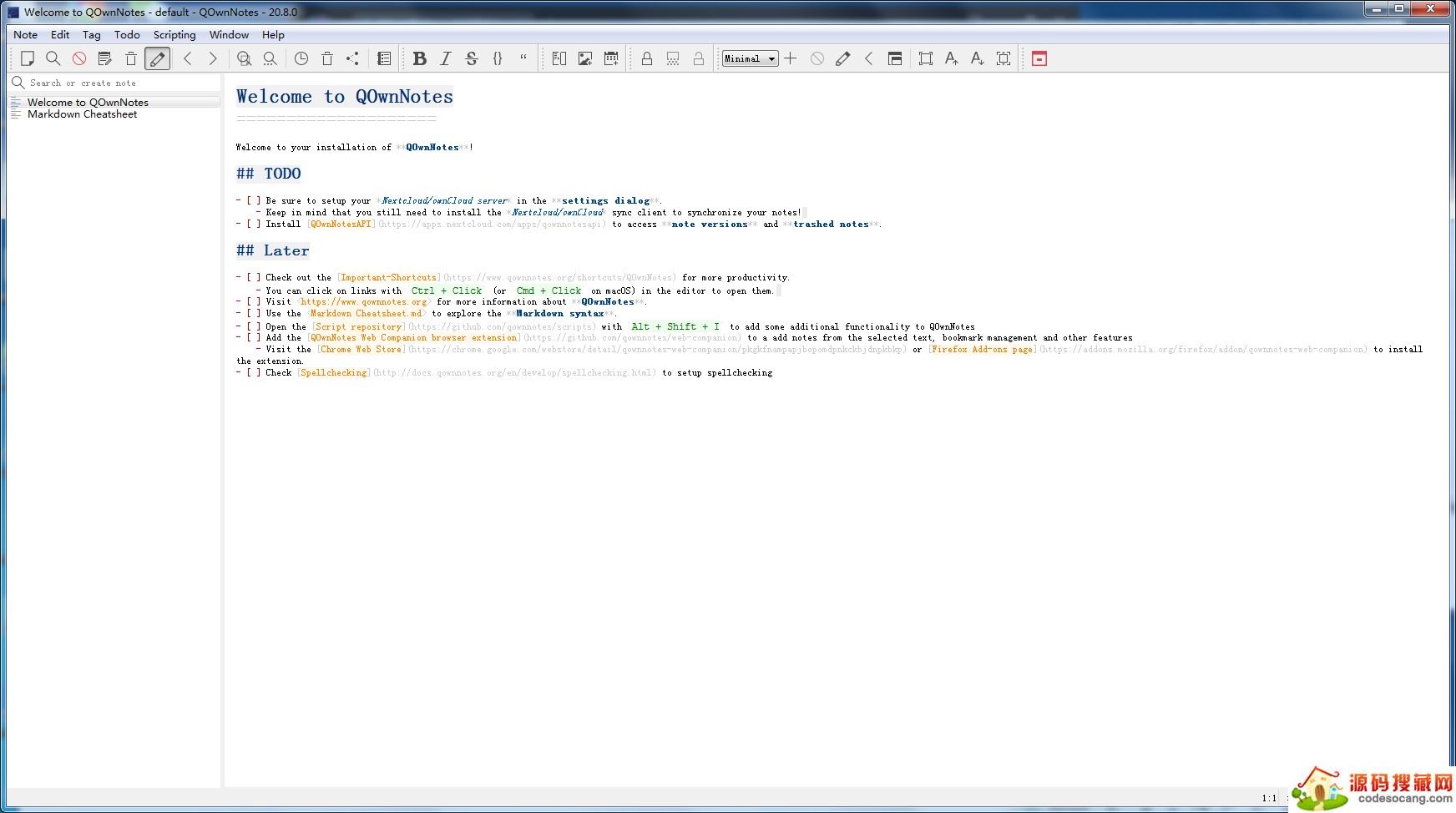This screenshot has height=813, width=1456.
Task: Open the Minimal workspace dropdown
Action: tap(751, 58)
